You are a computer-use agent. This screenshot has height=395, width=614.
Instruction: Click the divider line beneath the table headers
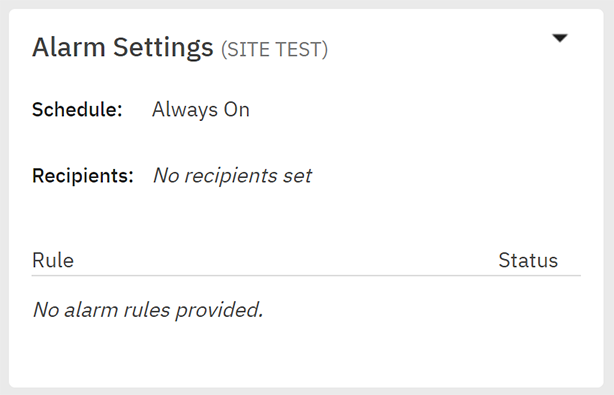coord(306,276)
